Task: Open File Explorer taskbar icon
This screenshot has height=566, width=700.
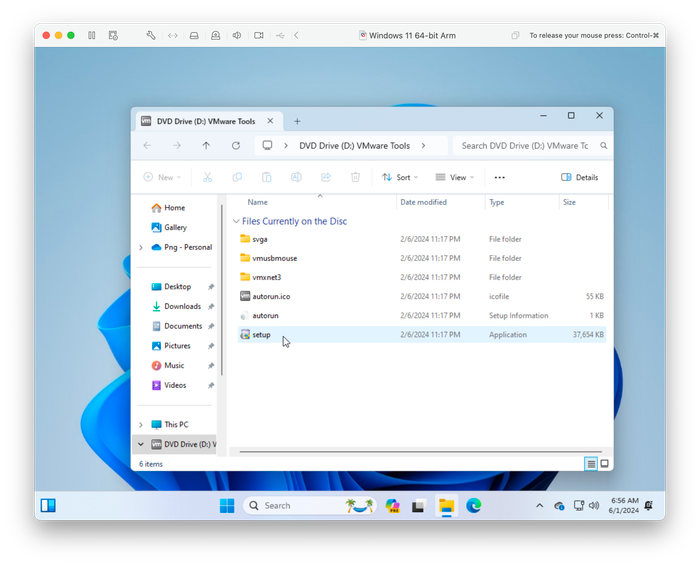Action: click(446, 506)
